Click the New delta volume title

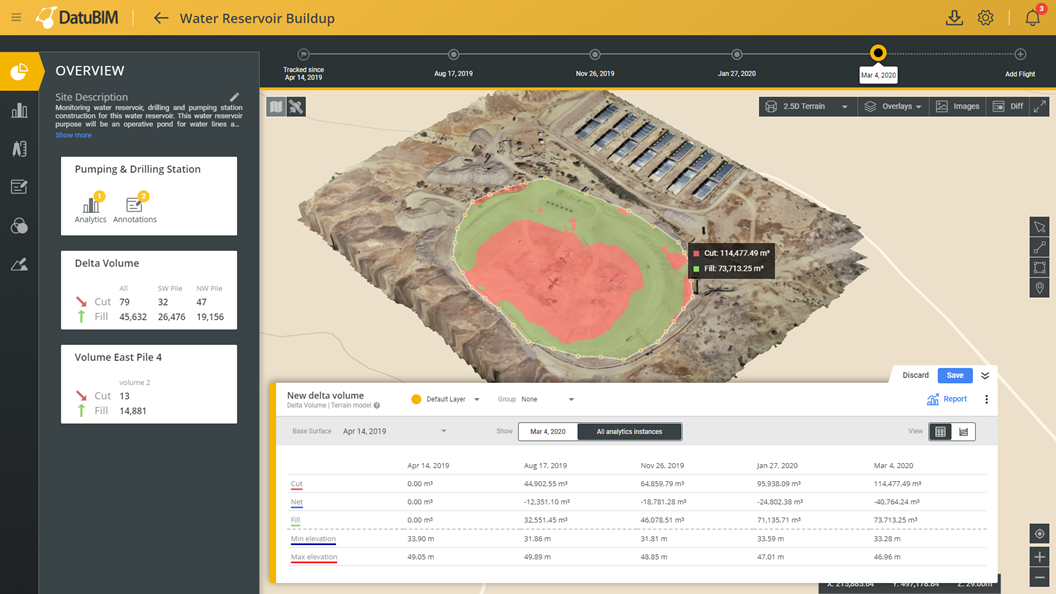pyautogui.click(x=325, y=395)
